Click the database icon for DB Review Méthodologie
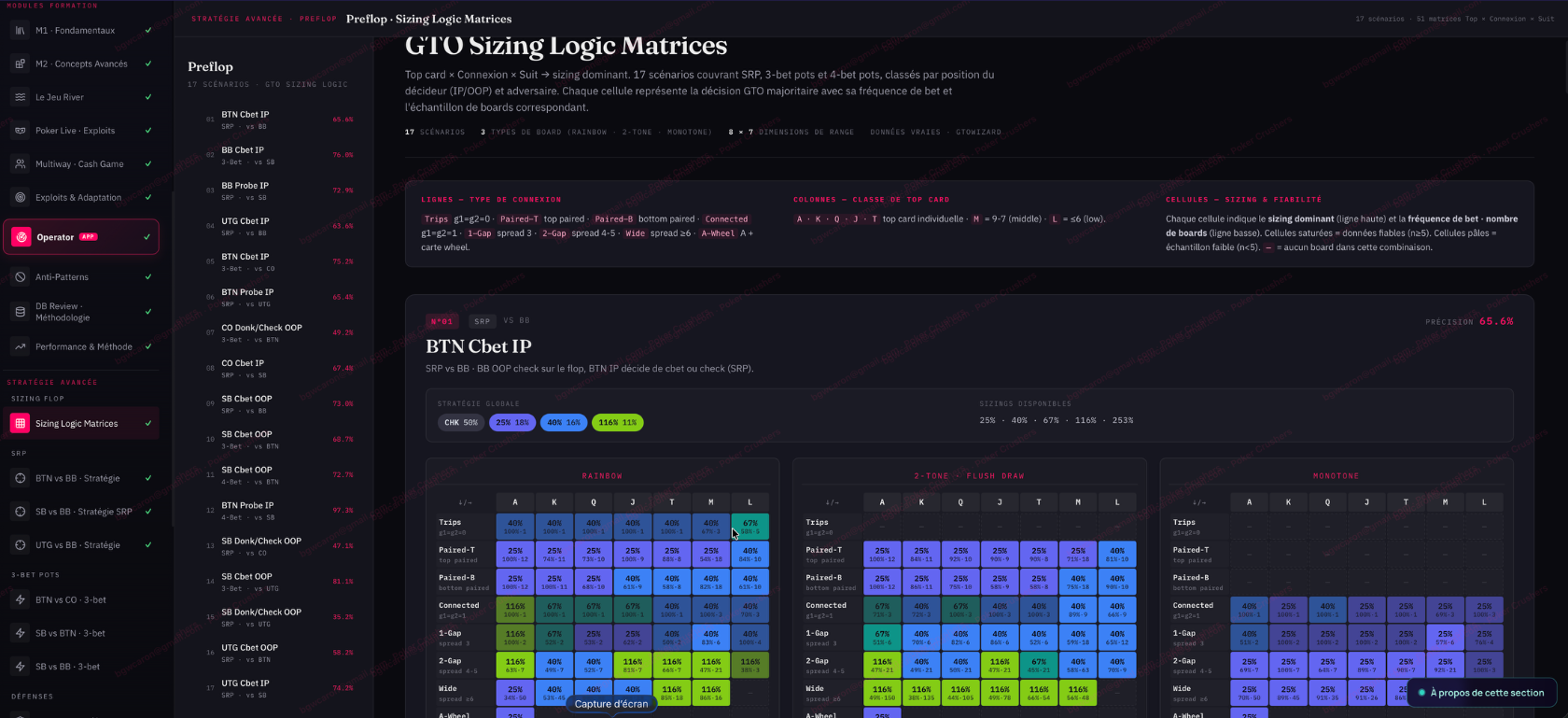The height and width of the screenshot is (718, 1568). (x=21, y=312)
